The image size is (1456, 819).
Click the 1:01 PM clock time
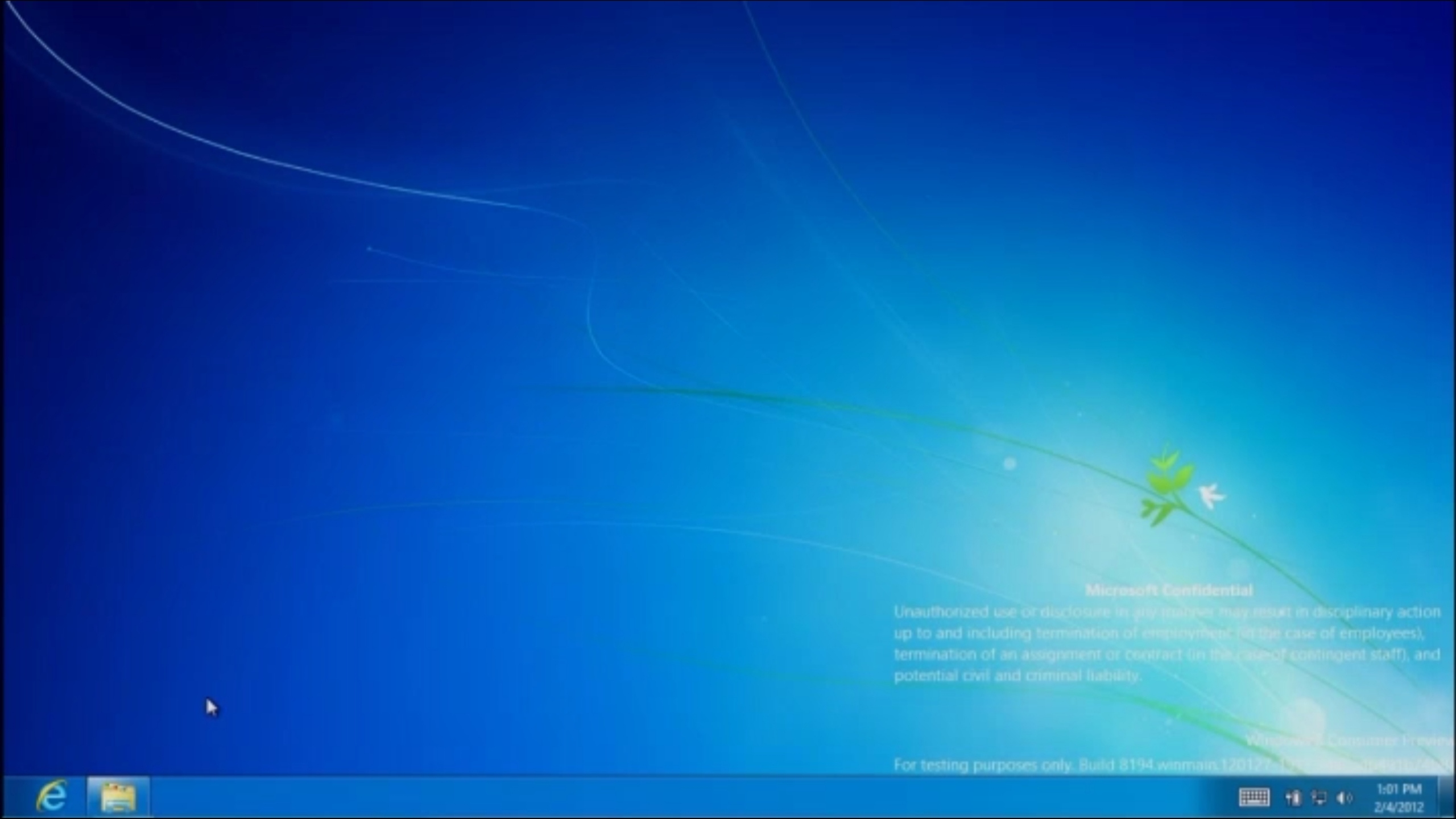(x=1399, y=789)
